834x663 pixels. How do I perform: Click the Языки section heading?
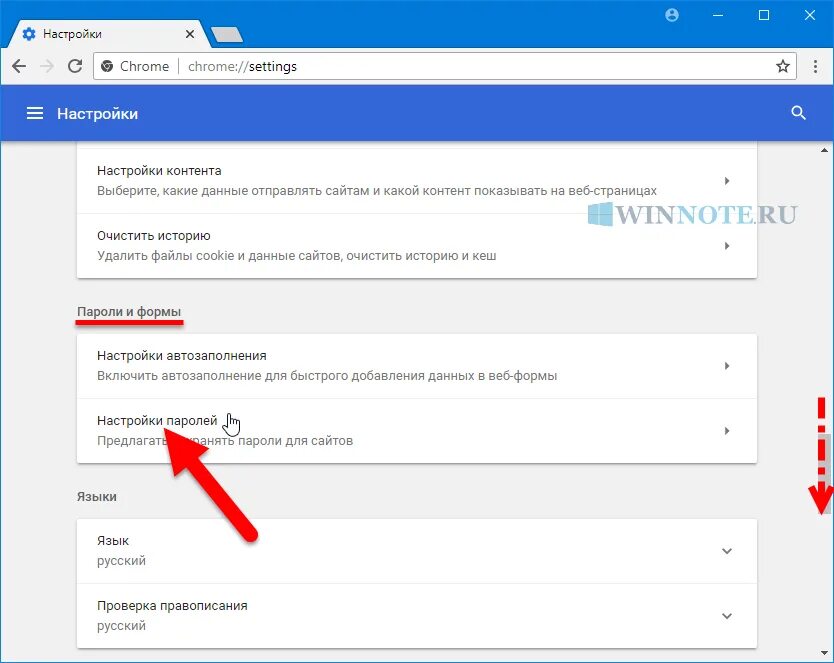[97, 497]
